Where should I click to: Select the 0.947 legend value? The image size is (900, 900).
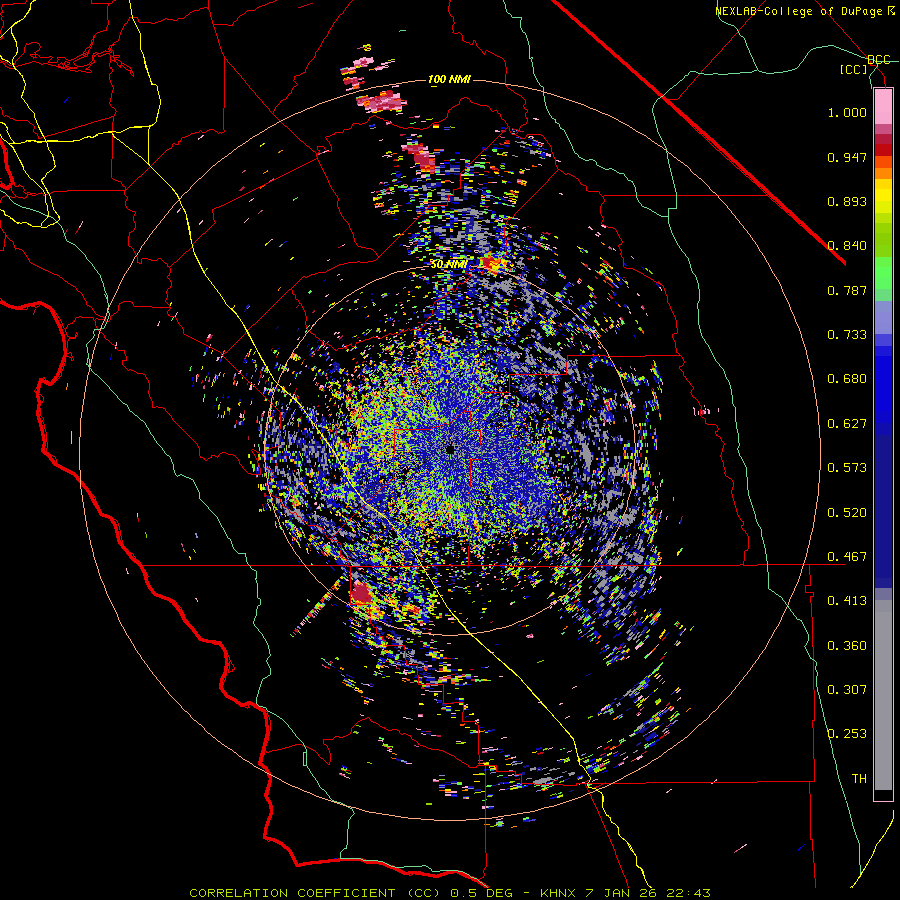[847, 157]
